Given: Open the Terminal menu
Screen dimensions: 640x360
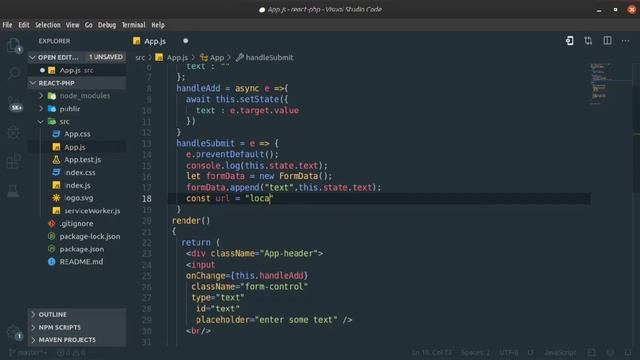Looking at the screenshot, I should coord(133,25).
